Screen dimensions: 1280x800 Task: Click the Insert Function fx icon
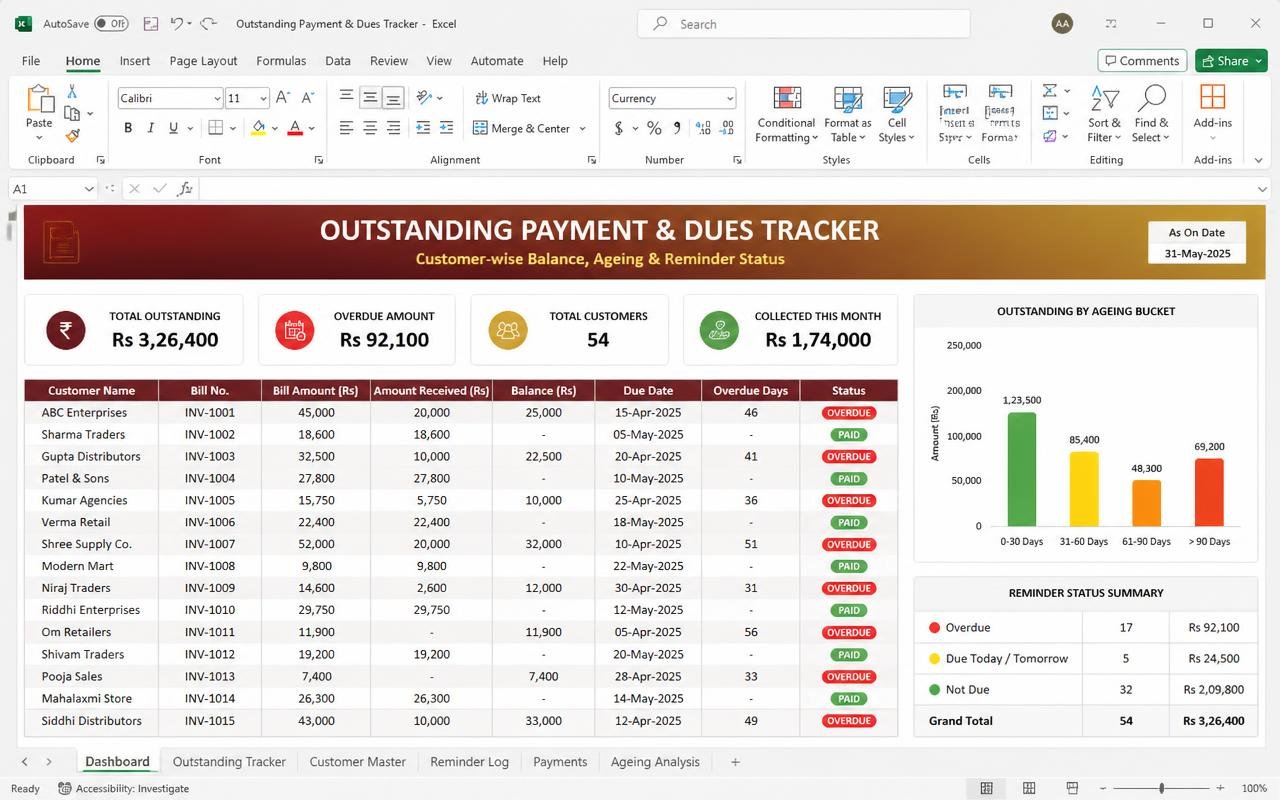click(x=185, y=188)
